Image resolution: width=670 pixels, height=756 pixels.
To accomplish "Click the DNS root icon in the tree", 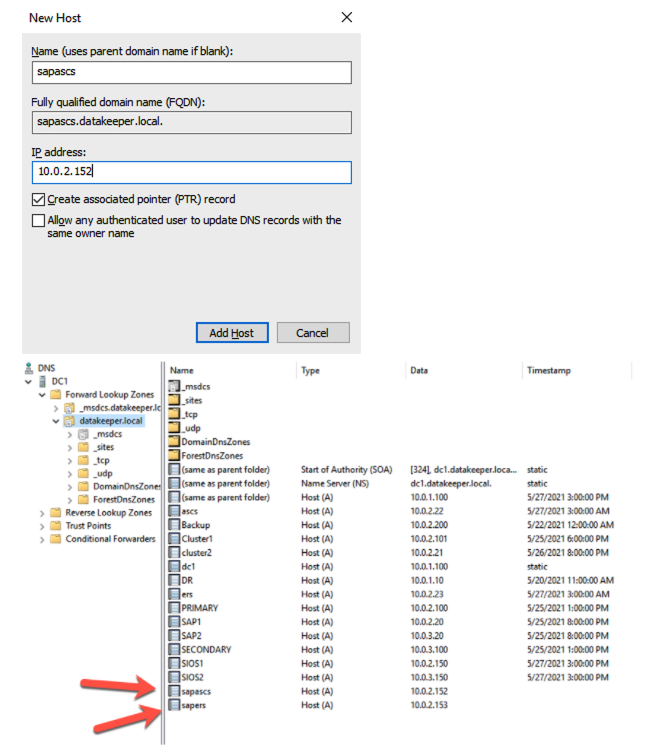I will click(29, 368).
